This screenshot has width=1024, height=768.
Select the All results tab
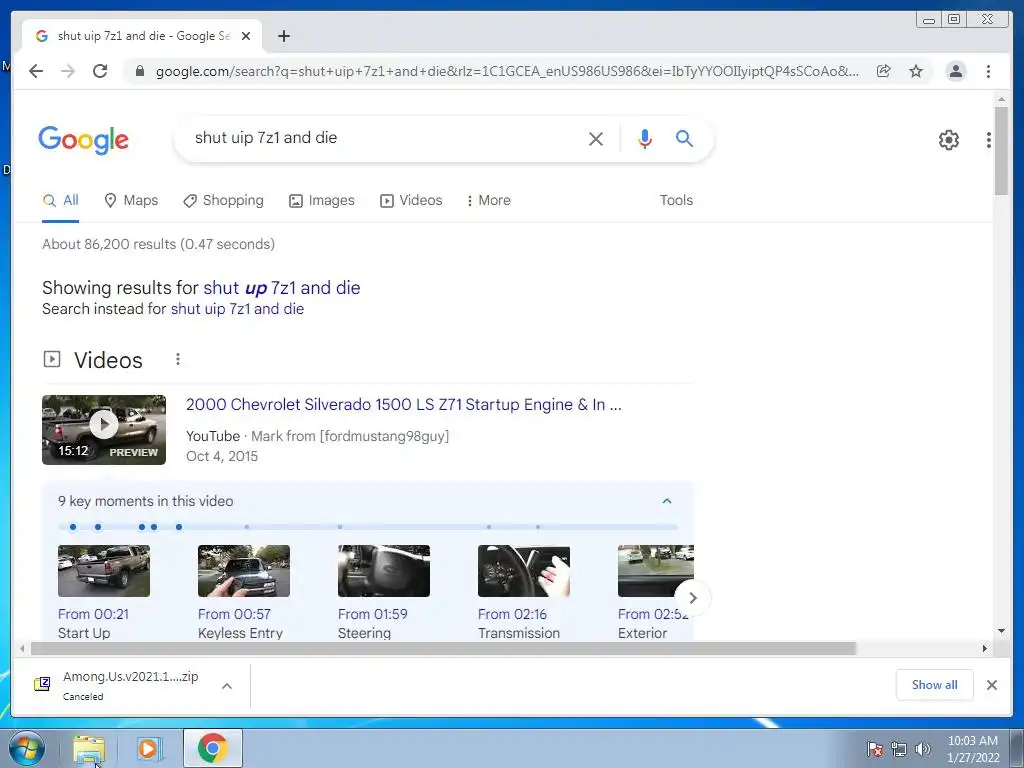click(61, 200)
